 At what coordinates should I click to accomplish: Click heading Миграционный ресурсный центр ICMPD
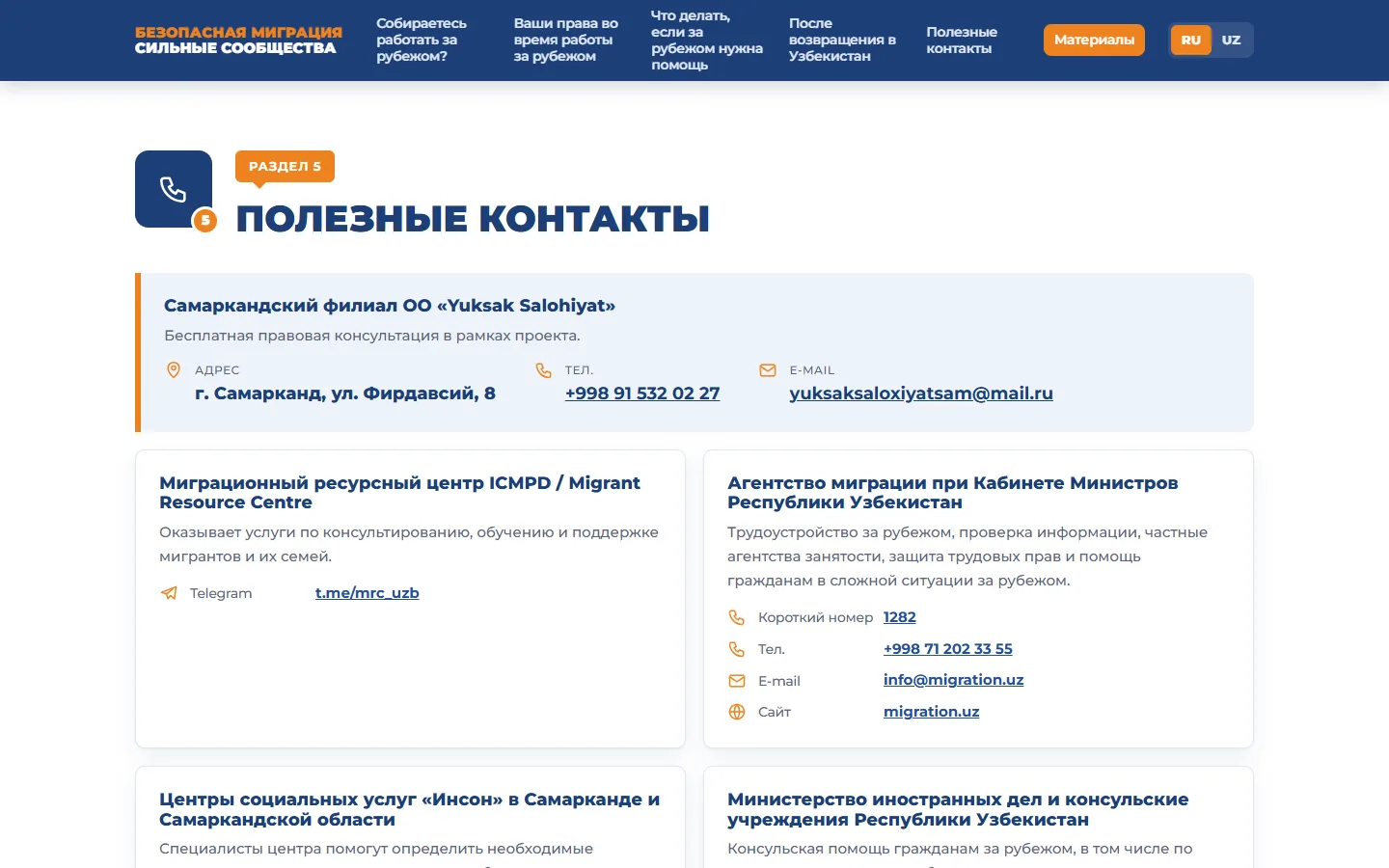tap(399, 493)
